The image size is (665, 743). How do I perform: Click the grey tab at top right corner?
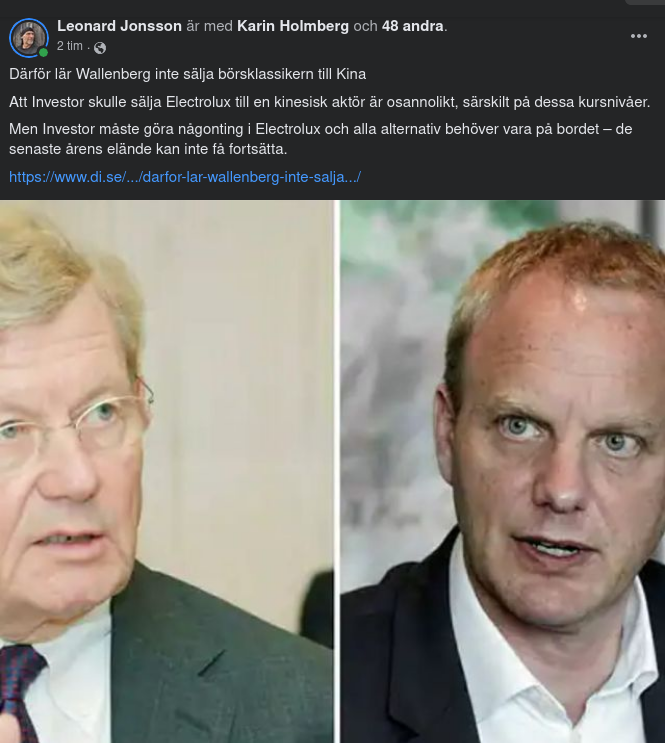point(645,2)
